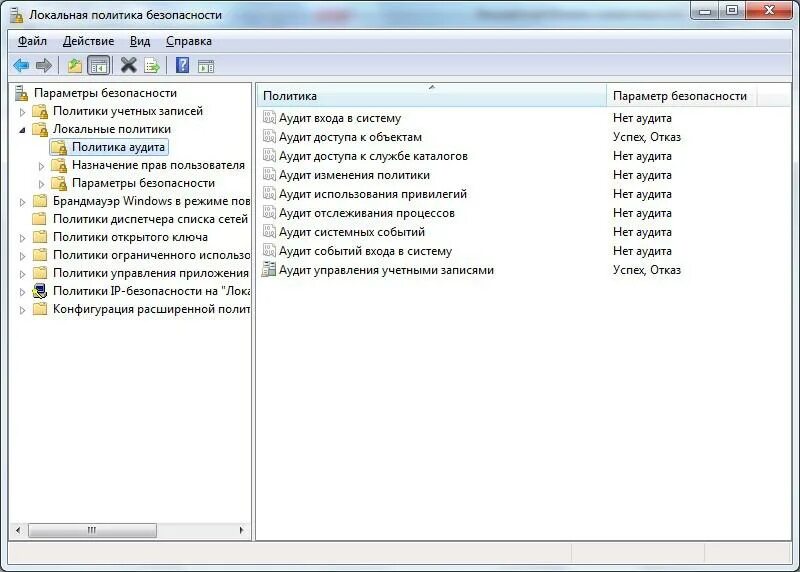800x572 pixels.
Task: Select Аудит управления учетными записями row
Action: [386, 270]
